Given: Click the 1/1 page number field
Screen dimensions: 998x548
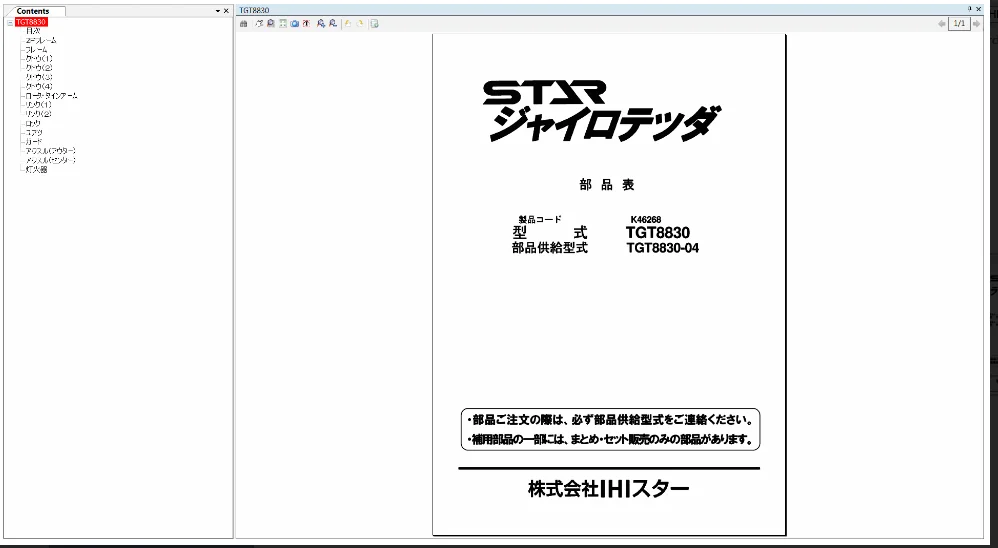Looking at the screenshot, I should click(x=960, y=24).
